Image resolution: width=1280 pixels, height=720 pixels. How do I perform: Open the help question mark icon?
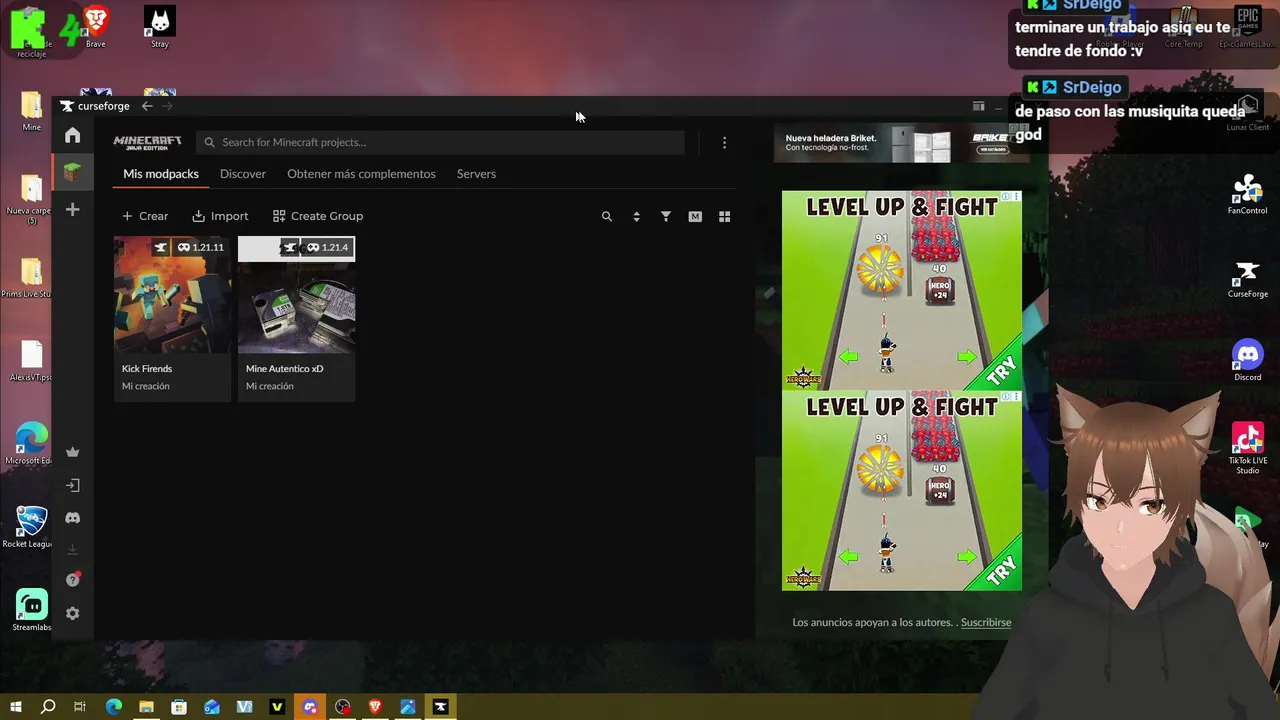pyautogui.click(x=72, y=580)
